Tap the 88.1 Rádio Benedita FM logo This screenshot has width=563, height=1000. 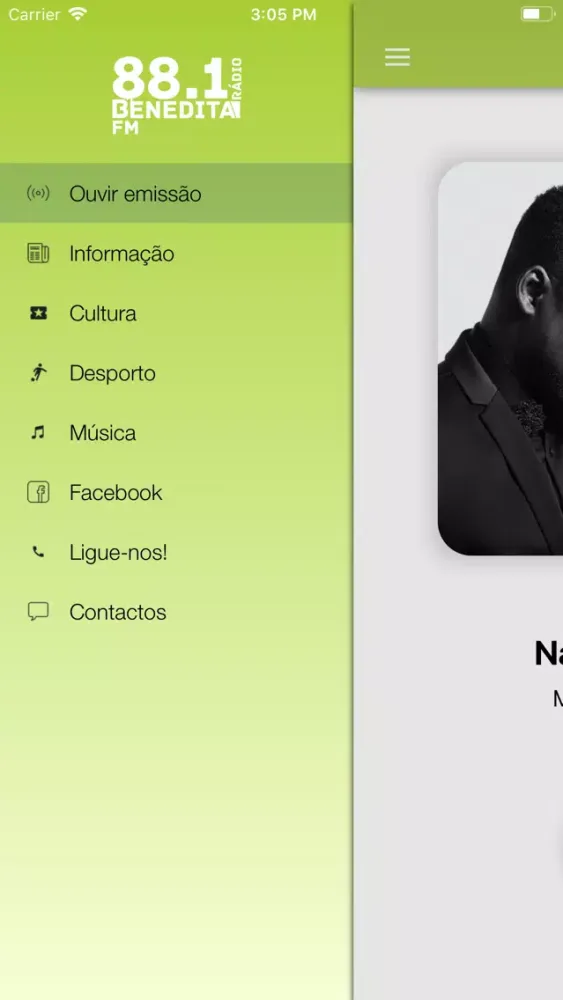click(x=177, y=96)
